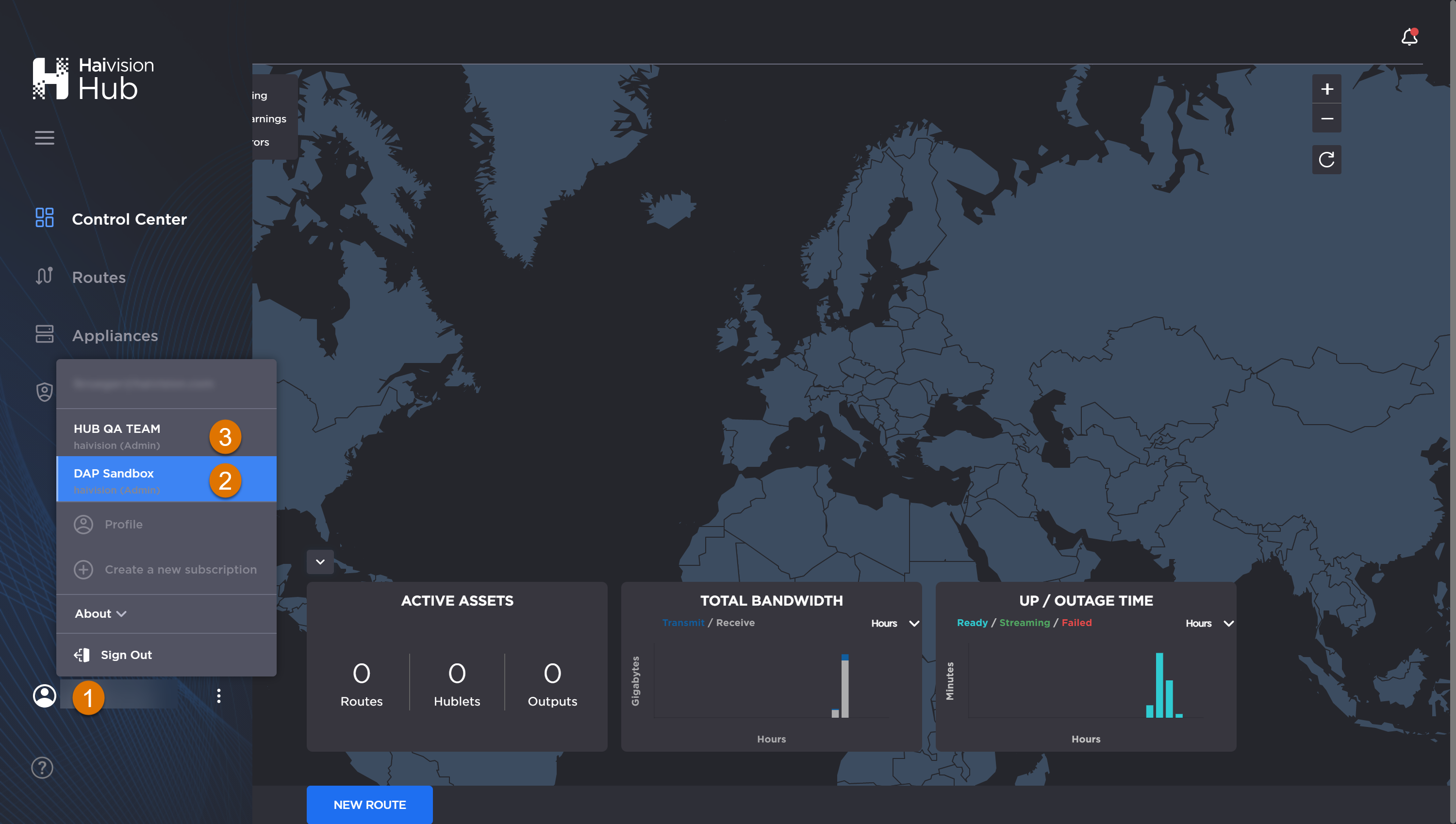Open the Help question mark icon
This screenshot has width=1456, height=824.
tap(42, 767)
